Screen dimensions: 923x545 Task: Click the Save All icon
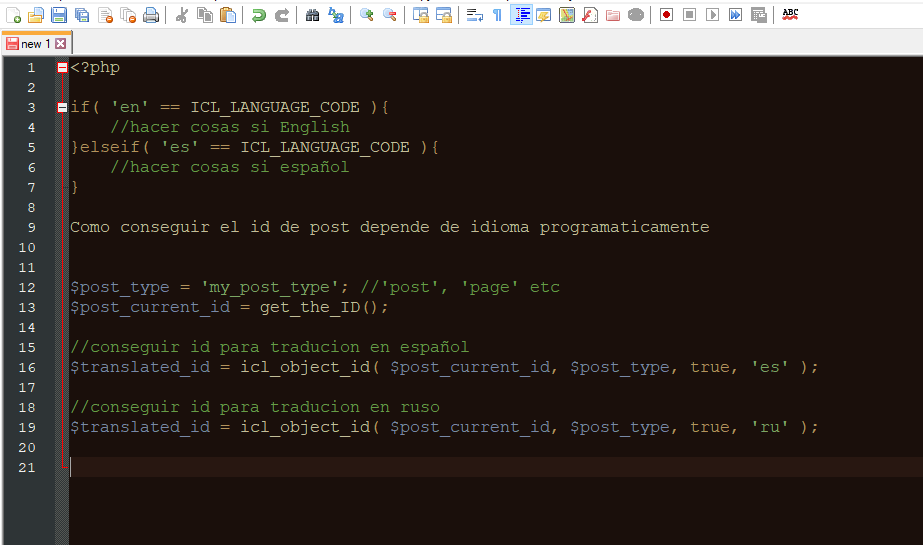click(x=82, y=15)
